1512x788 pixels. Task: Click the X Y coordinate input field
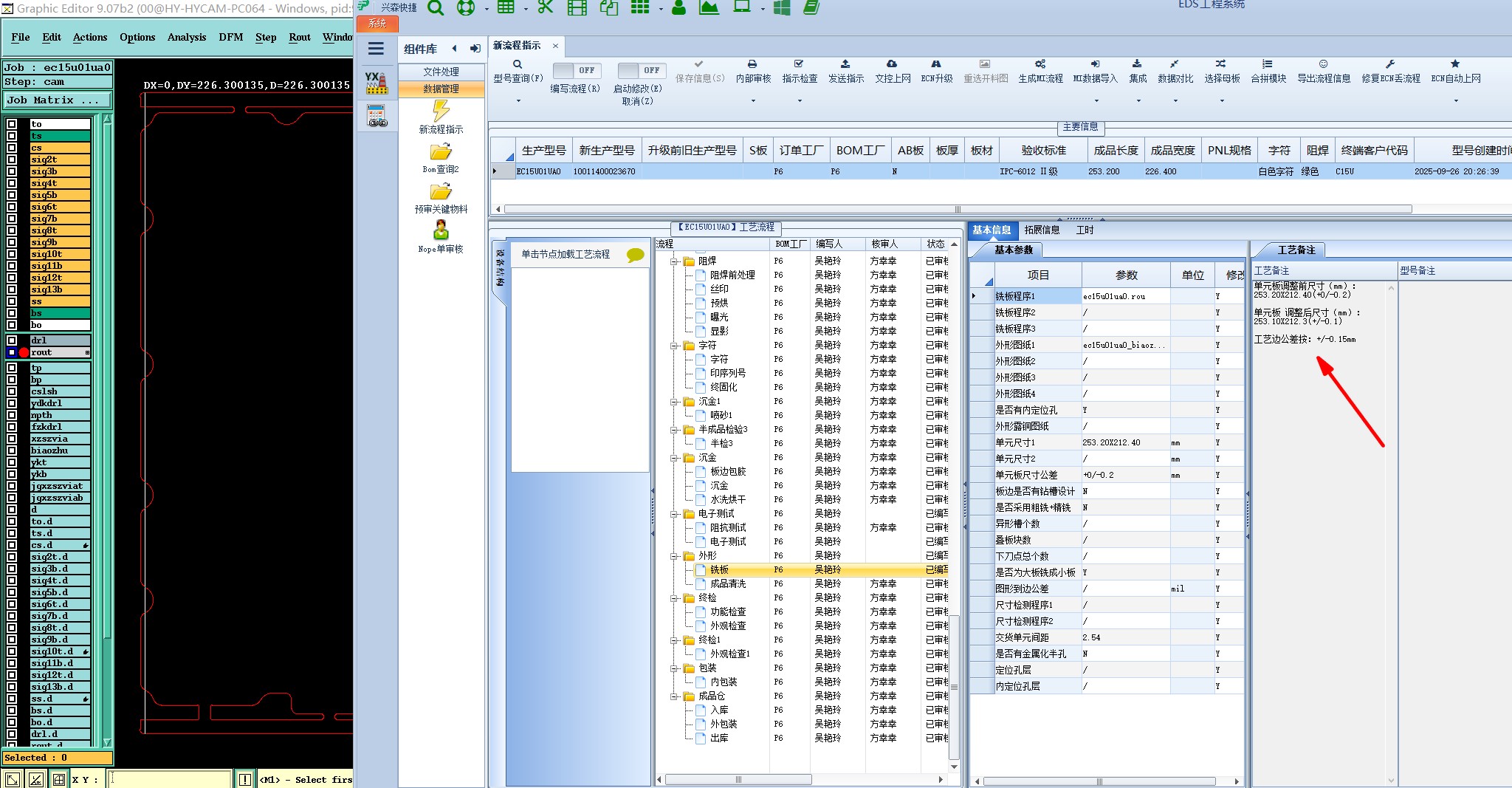[x=170, y=779]
